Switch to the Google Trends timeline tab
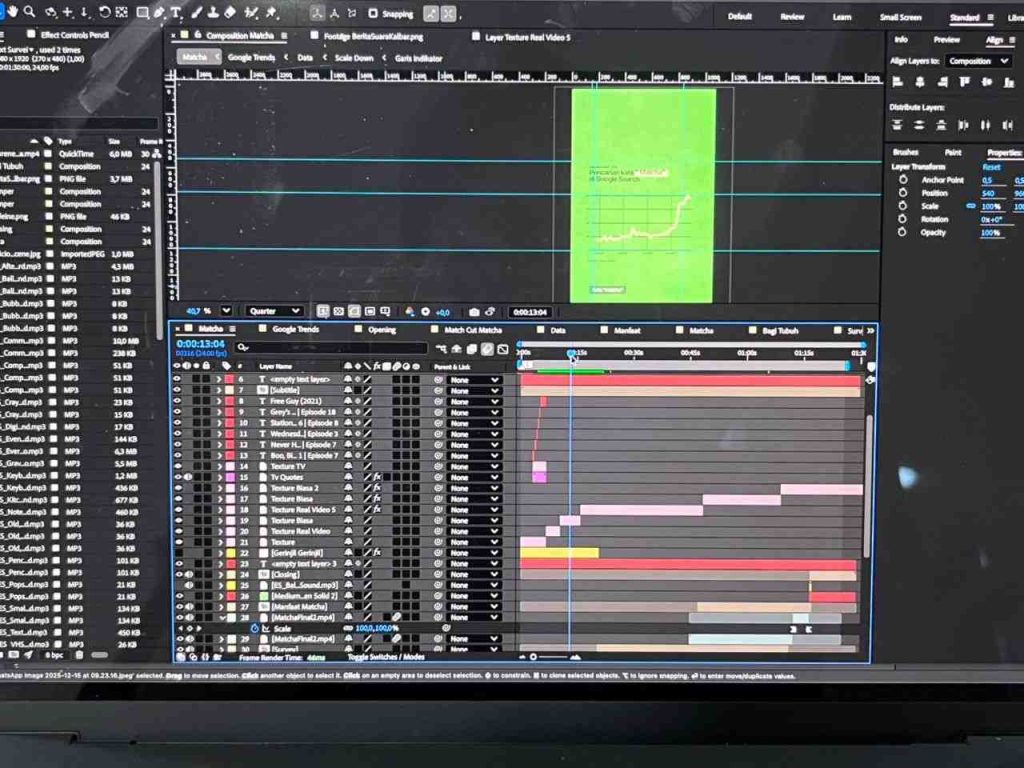This screenshot has height=768, width=1024. 295,330
